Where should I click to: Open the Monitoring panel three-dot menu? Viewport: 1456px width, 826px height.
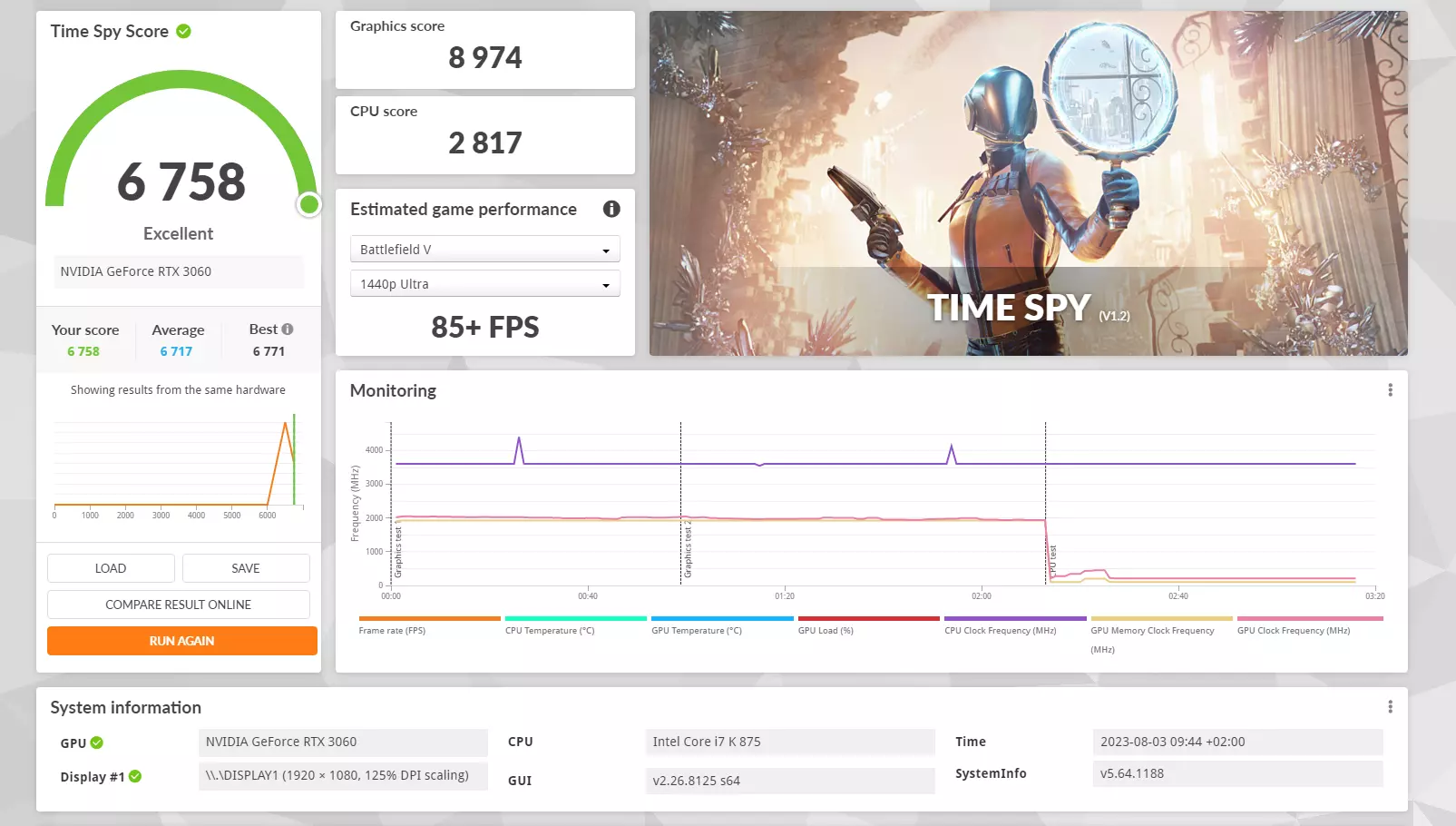tap(1390, 390)
